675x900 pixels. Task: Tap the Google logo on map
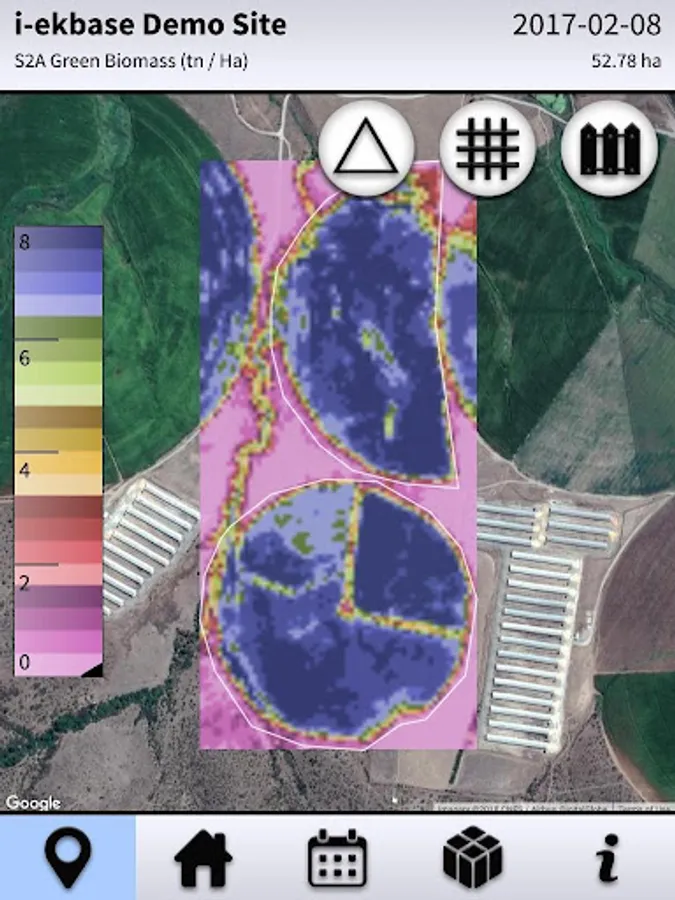pyautogui.click(x=33, y=802)
